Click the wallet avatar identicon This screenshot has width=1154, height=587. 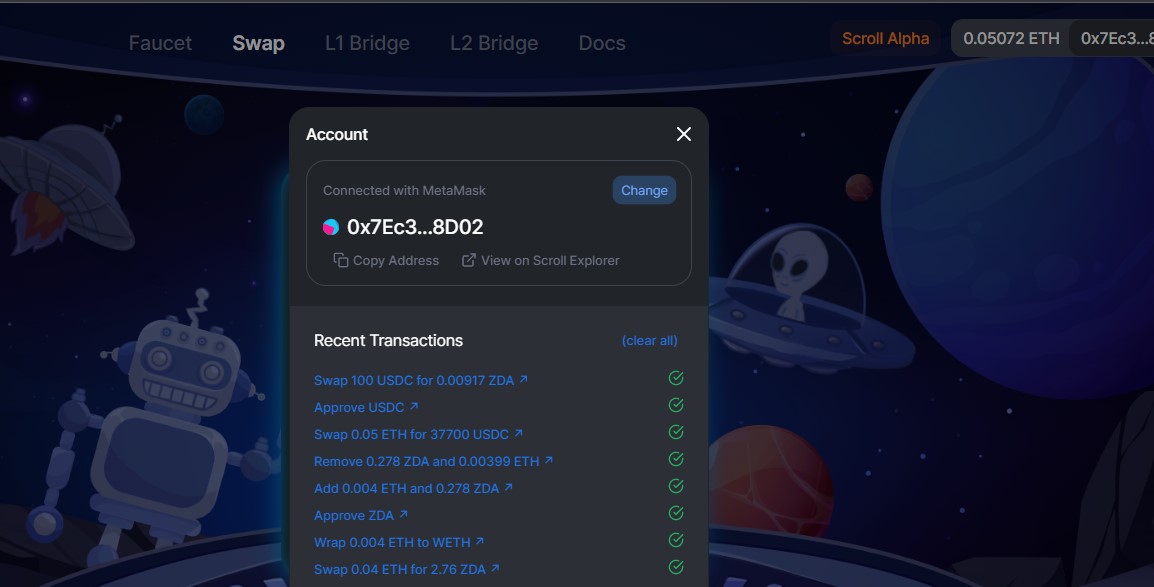click(x=330, y=227)
